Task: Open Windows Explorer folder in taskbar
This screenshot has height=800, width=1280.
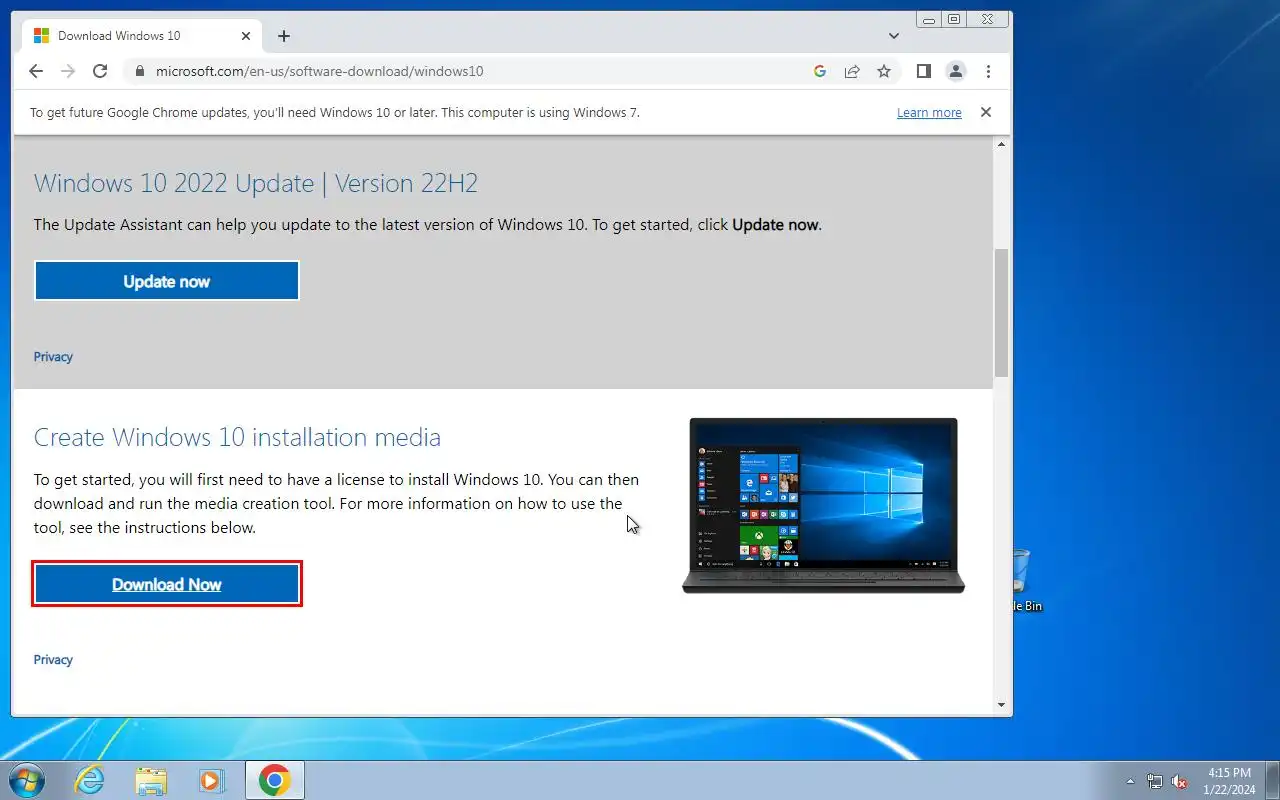Action: click(x=151, y=781)
